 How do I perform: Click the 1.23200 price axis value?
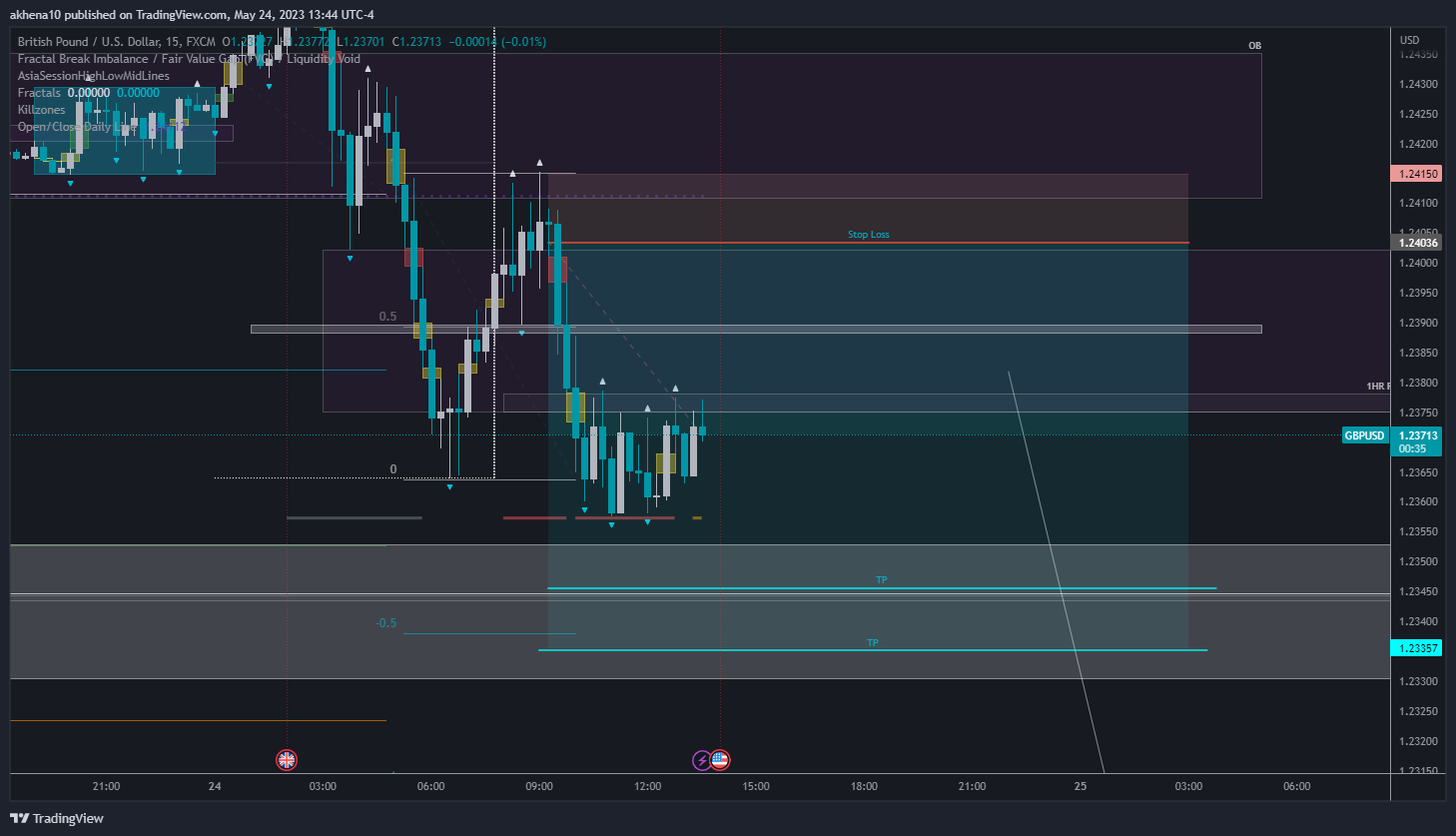(x=1418, y=742)
